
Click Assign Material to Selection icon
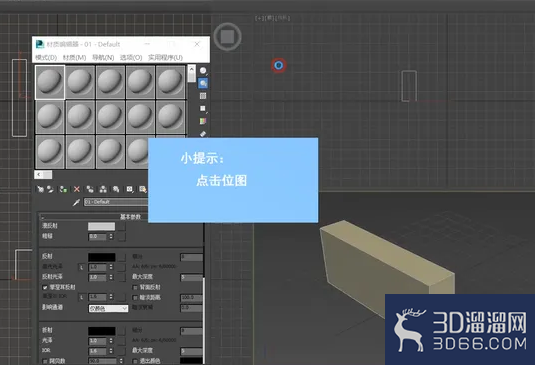63,189
